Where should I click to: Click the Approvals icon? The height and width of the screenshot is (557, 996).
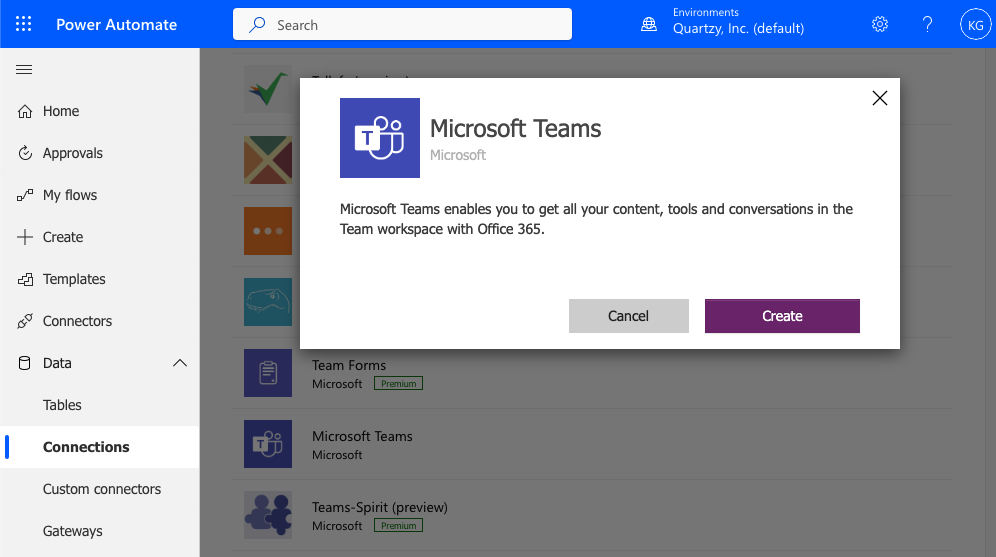point(25,153)
